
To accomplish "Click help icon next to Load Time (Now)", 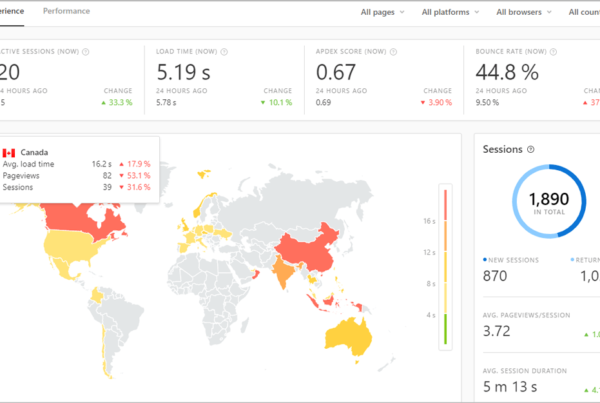I will click(x=224, y=52).
